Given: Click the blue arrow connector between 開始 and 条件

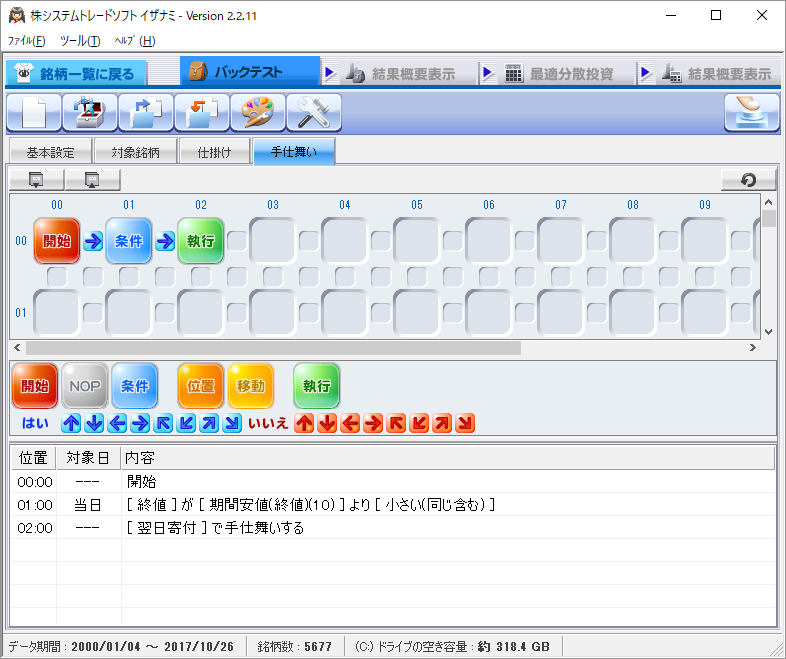Looking at the screenshot, I should 93,241.
